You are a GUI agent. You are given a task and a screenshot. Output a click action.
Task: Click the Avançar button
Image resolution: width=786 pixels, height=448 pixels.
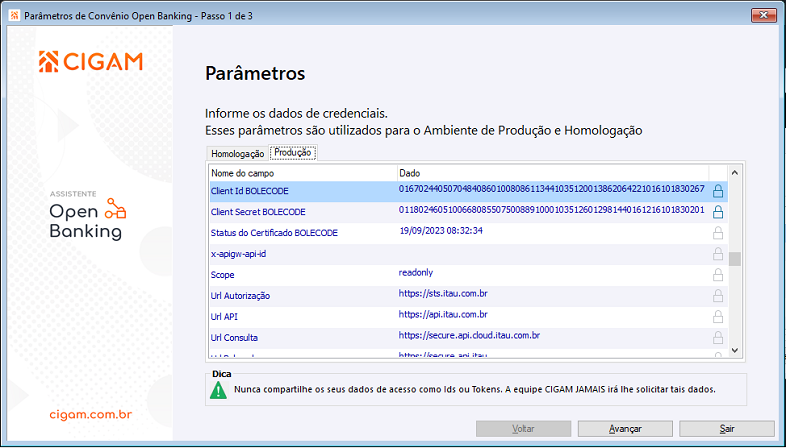(x=625, y=429)
